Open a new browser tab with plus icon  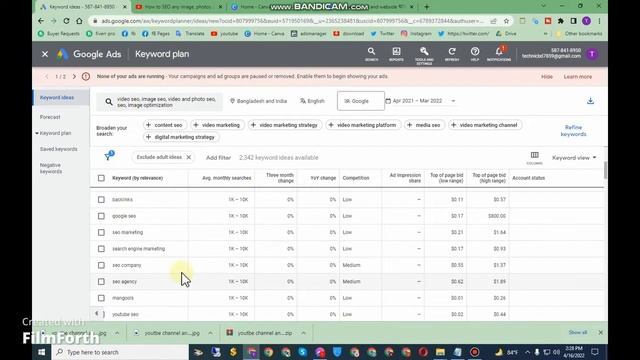[x=427, y=7]
